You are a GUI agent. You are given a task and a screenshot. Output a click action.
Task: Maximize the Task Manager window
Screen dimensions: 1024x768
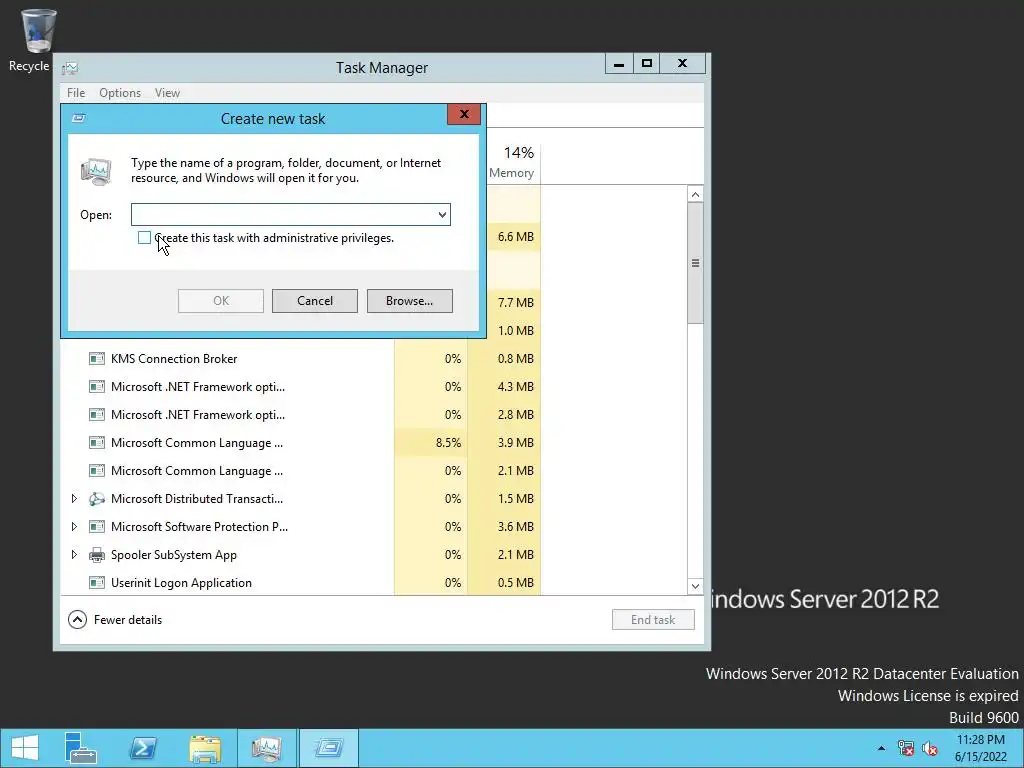click(x=647, y=64)
